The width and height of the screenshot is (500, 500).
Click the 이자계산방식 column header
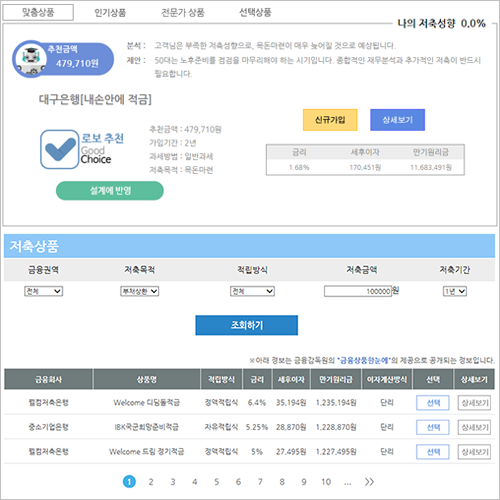click(x=387, y=379)
